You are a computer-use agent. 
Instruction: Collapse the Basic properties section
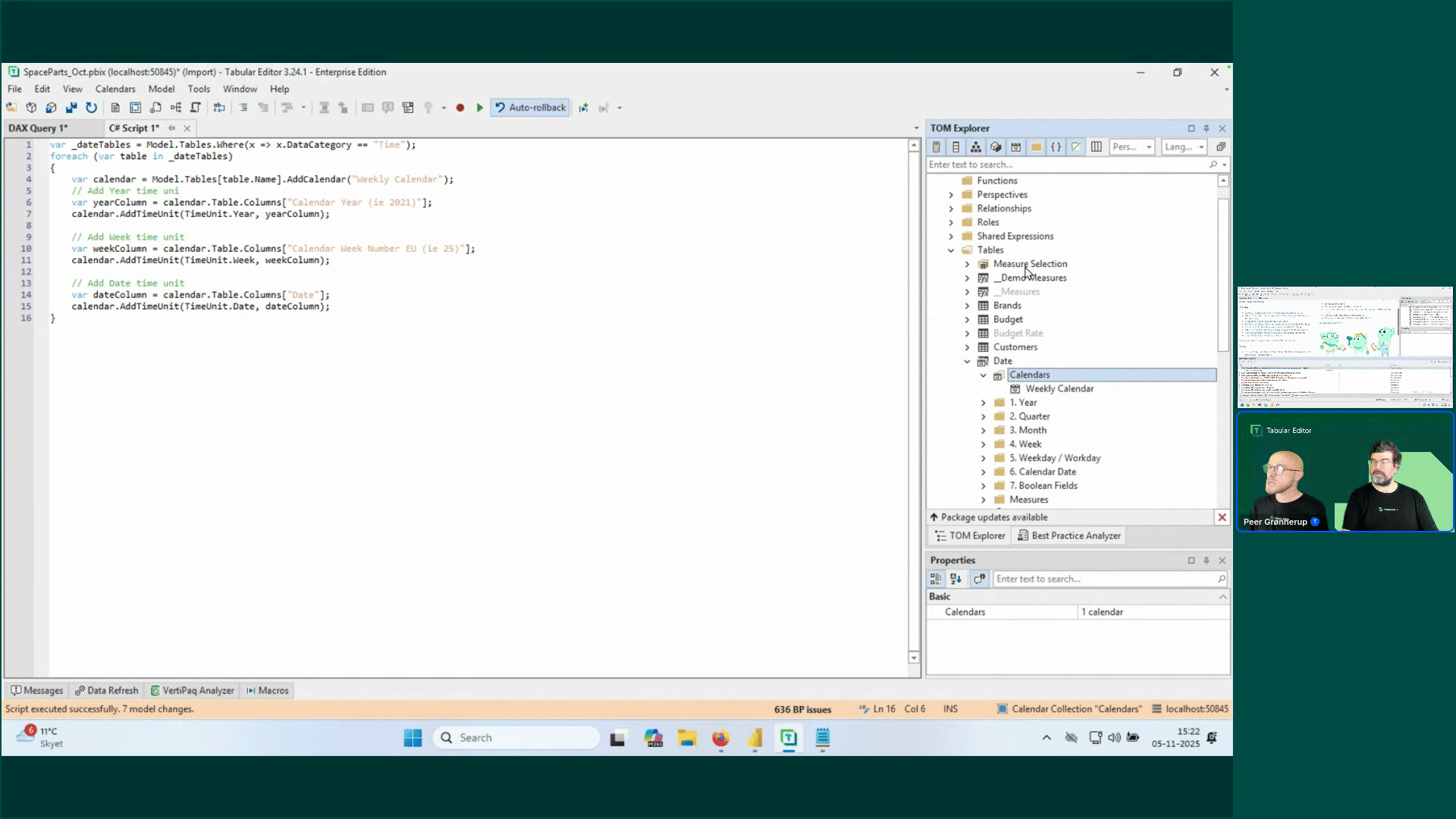(1222, 597)
